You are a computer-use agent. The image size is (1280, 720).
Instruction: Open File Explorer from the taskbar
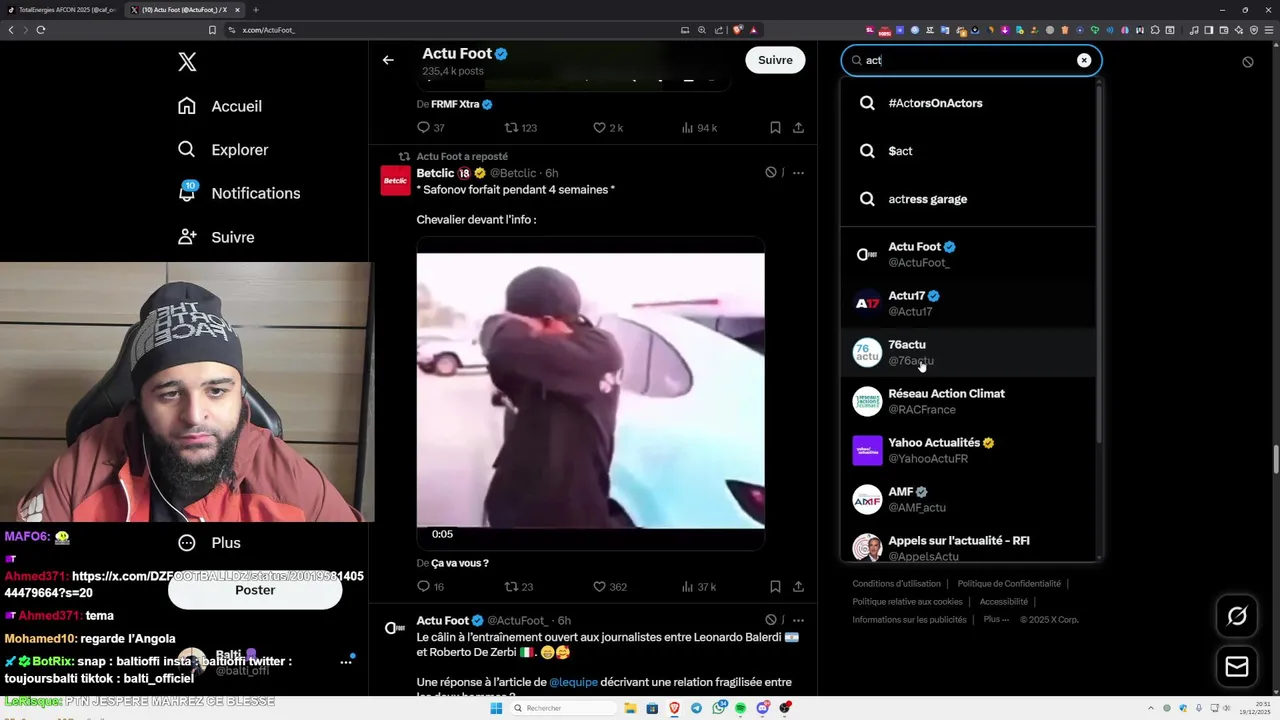tap(631, 708)
